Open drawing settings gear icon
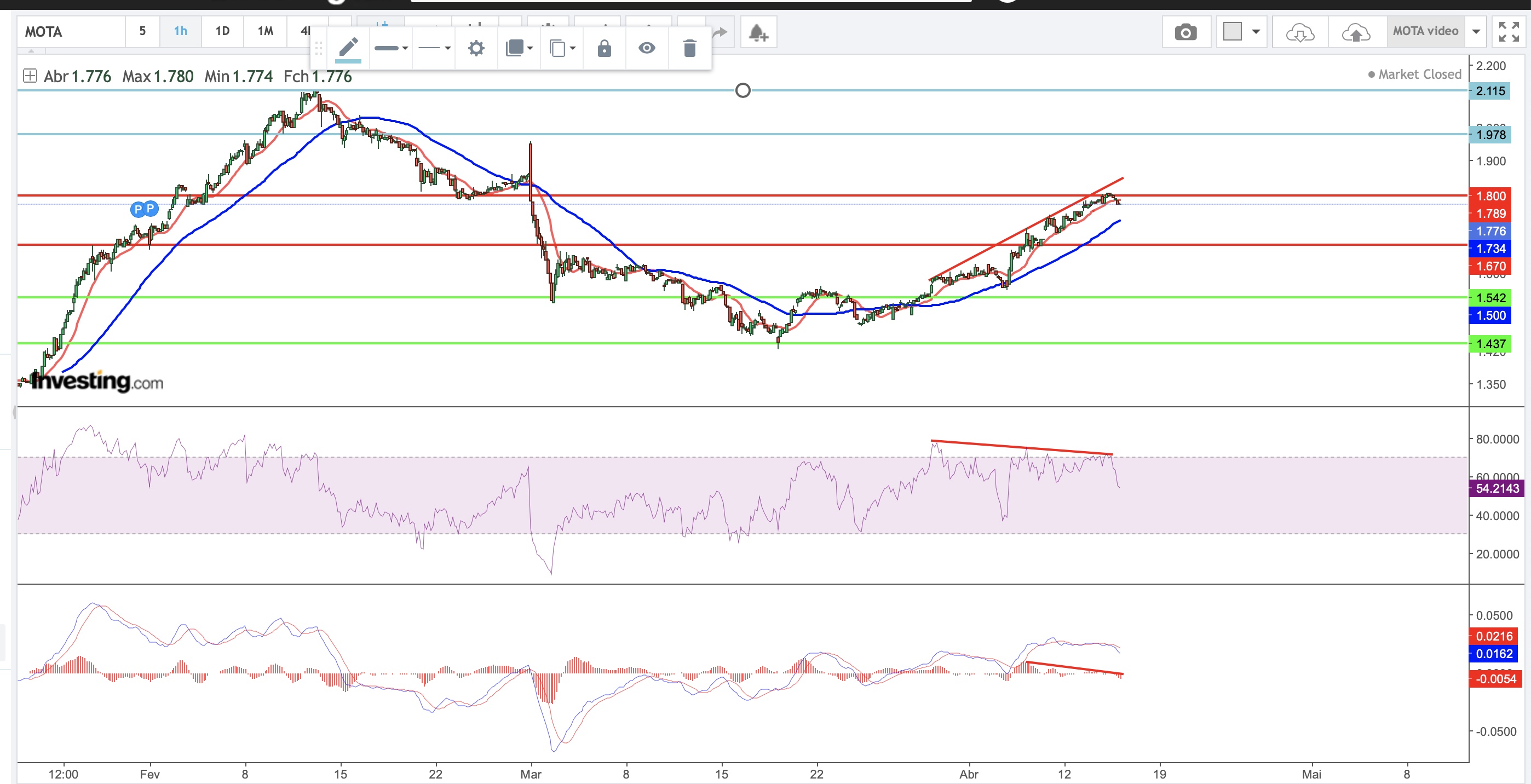The image size is (1531, 784). pyautogui.click(x=476, y=48)
